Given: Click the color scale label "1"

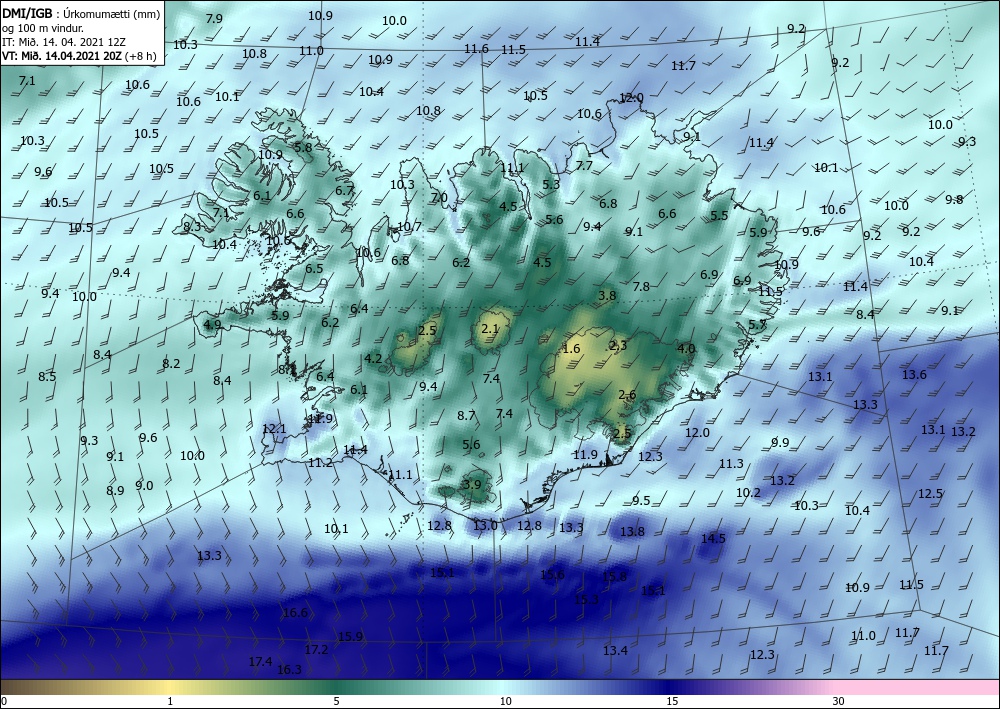Looking at the screenshot, I should click(x=170, y=702).
